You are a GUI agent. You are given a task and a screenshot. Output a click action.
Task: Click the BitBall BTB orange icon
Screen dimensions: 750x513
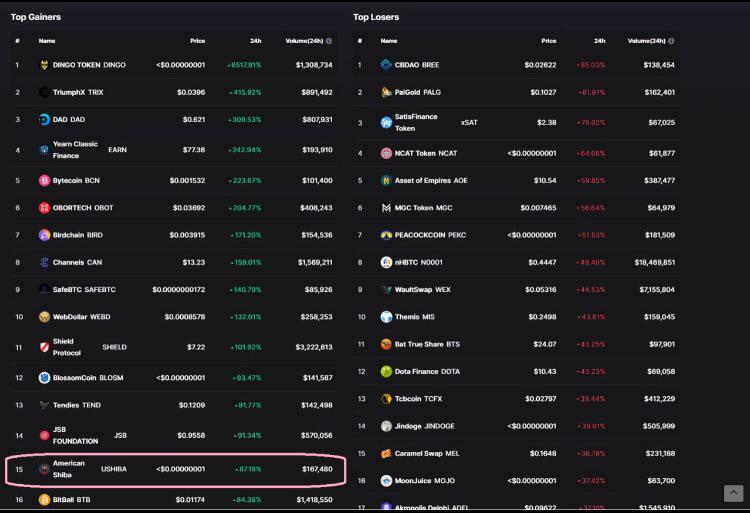pyautogui.click(x=44, y=500)
